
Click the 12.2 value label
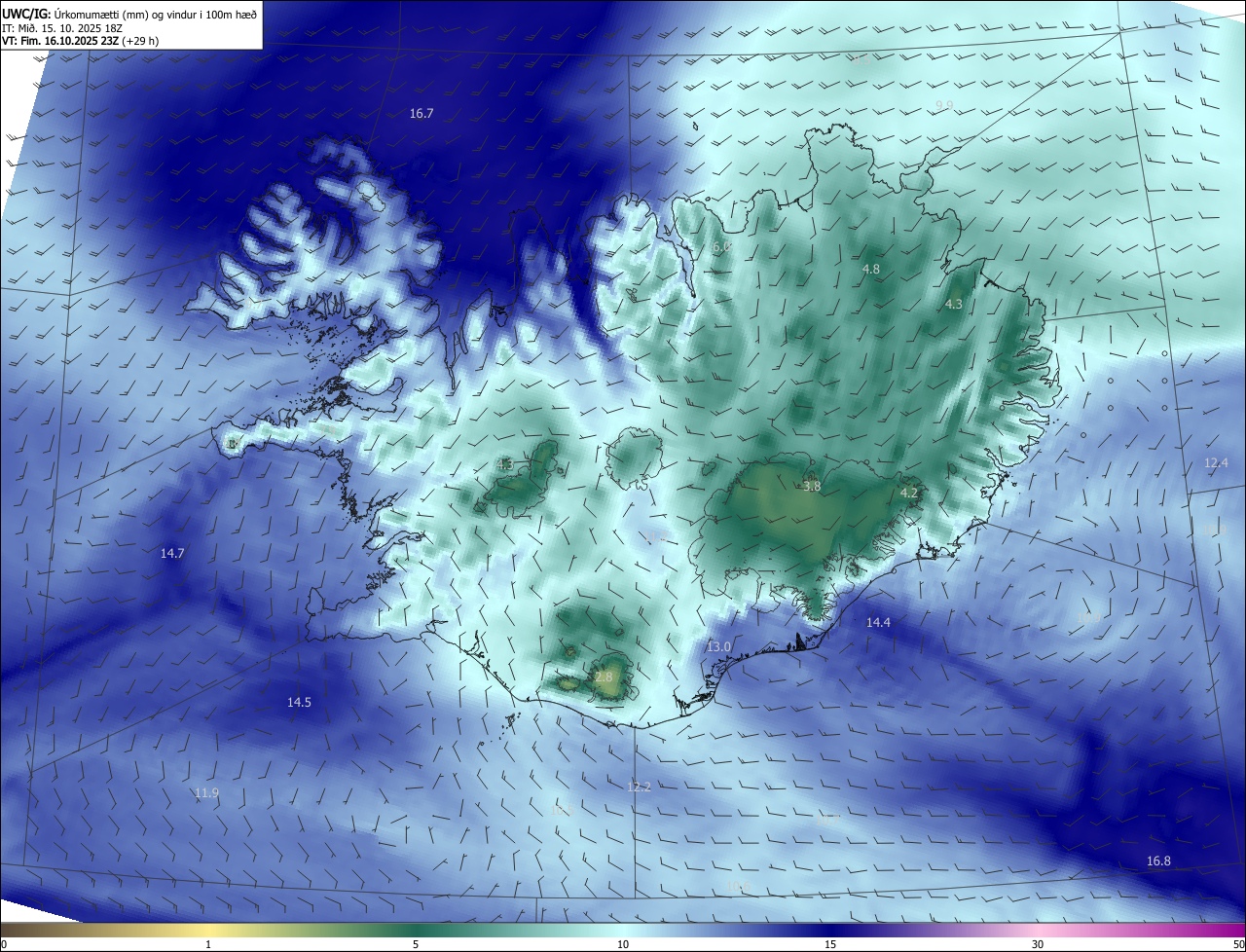pos(639,787)
